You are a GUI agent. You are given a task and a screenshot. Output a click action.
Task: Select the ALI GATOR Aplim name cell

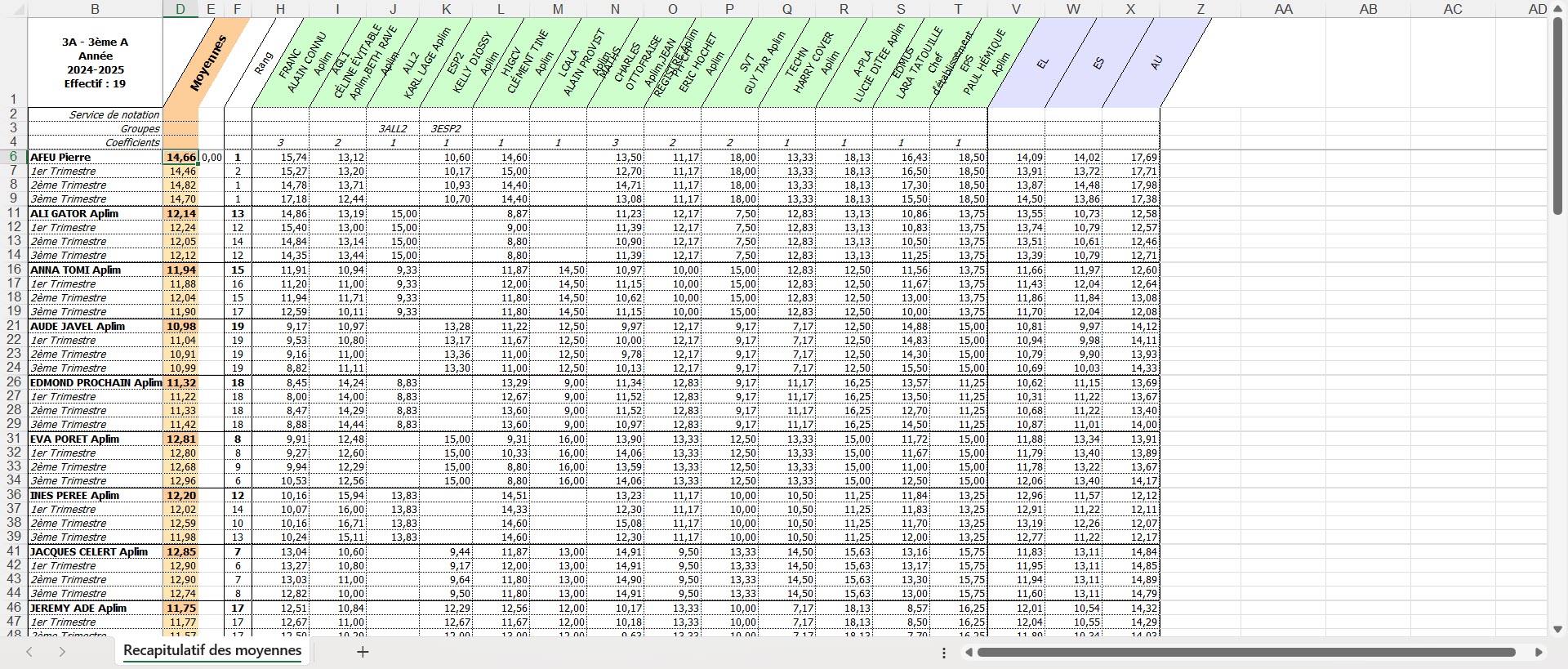click(x=96, y=213)
